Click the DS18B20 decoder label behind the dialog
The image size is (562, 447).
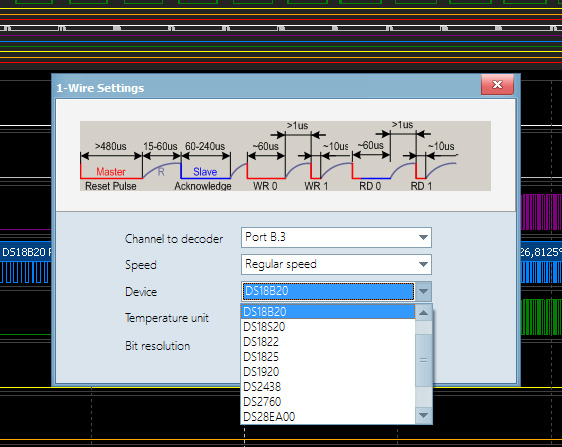(26, 252)
